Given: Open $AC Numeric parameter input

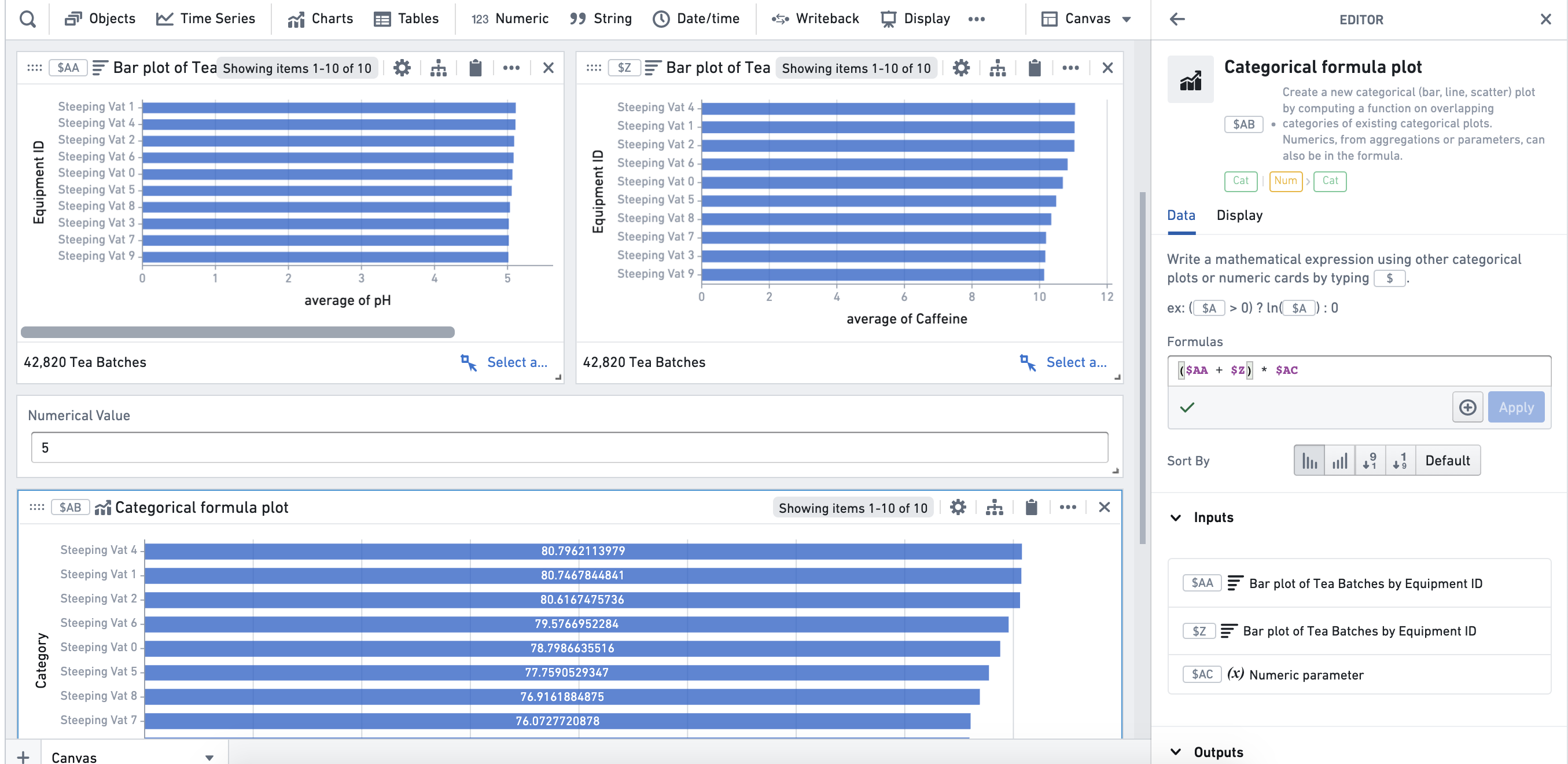Looking at the screenshot, I should tap(1359, 674).
